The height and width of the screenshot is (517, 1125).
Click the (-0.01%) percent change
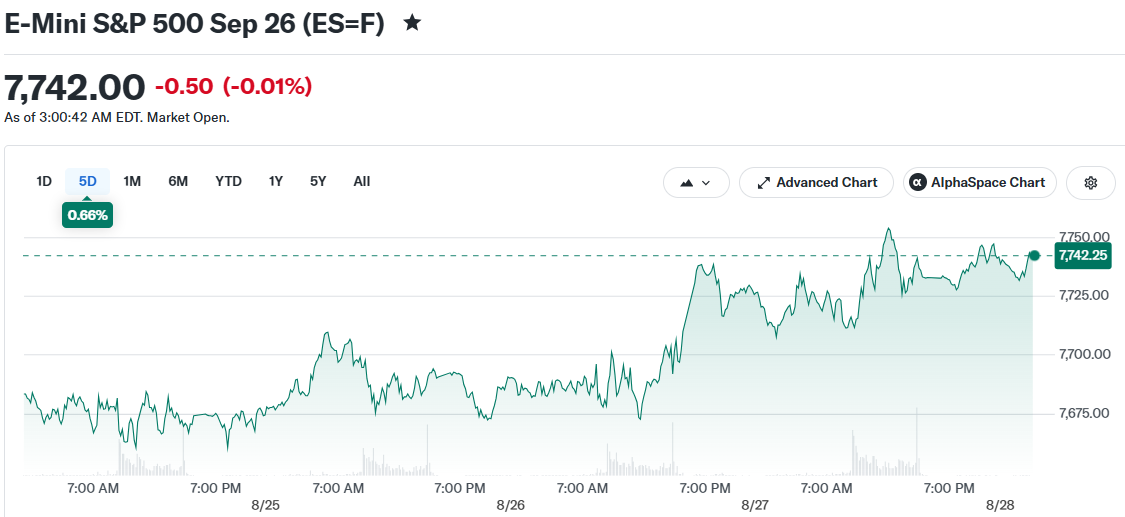pyautogui.click(x=268, y=87)
